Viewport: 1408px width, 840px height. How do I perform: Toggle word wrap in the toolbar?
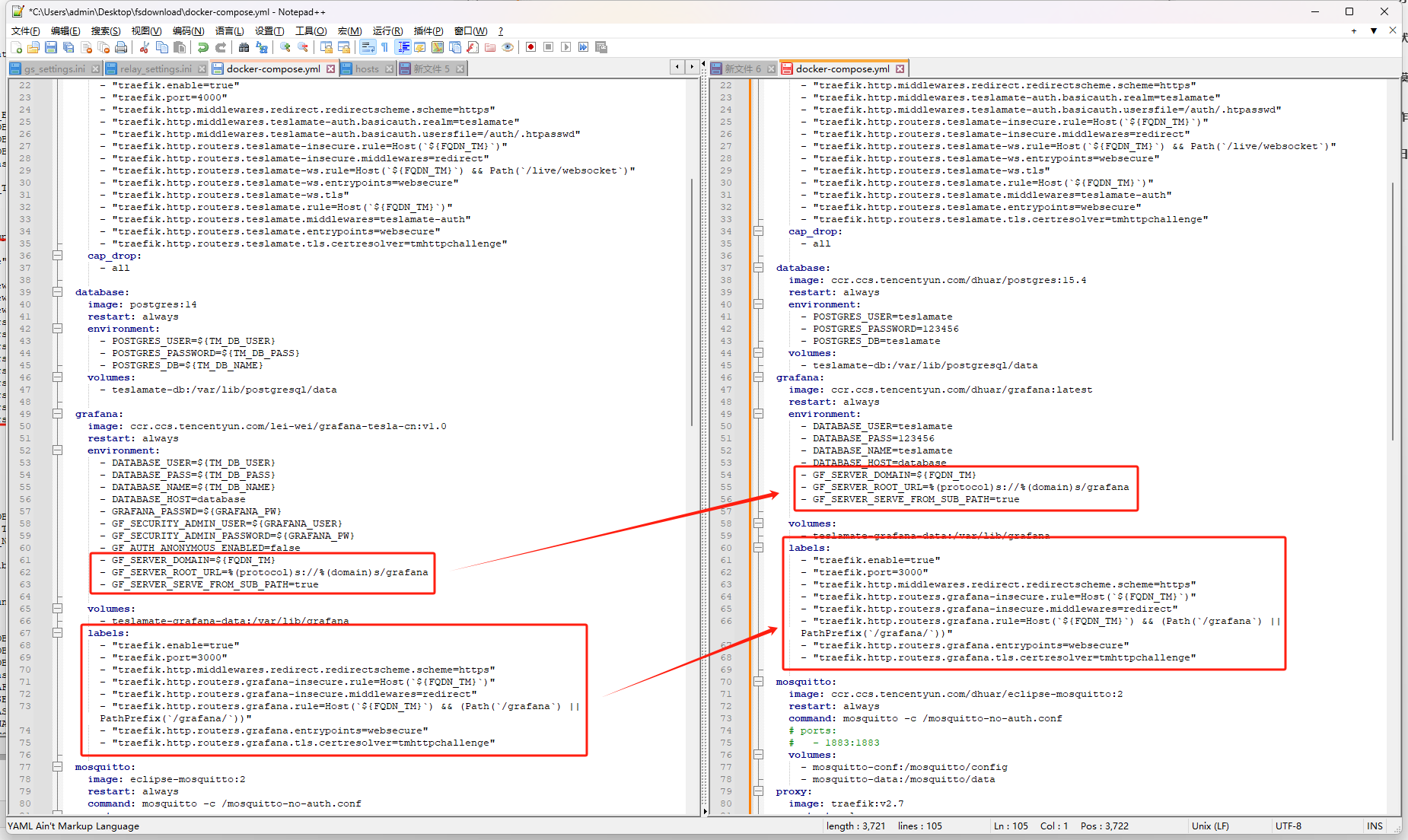[x=368, y=47]
